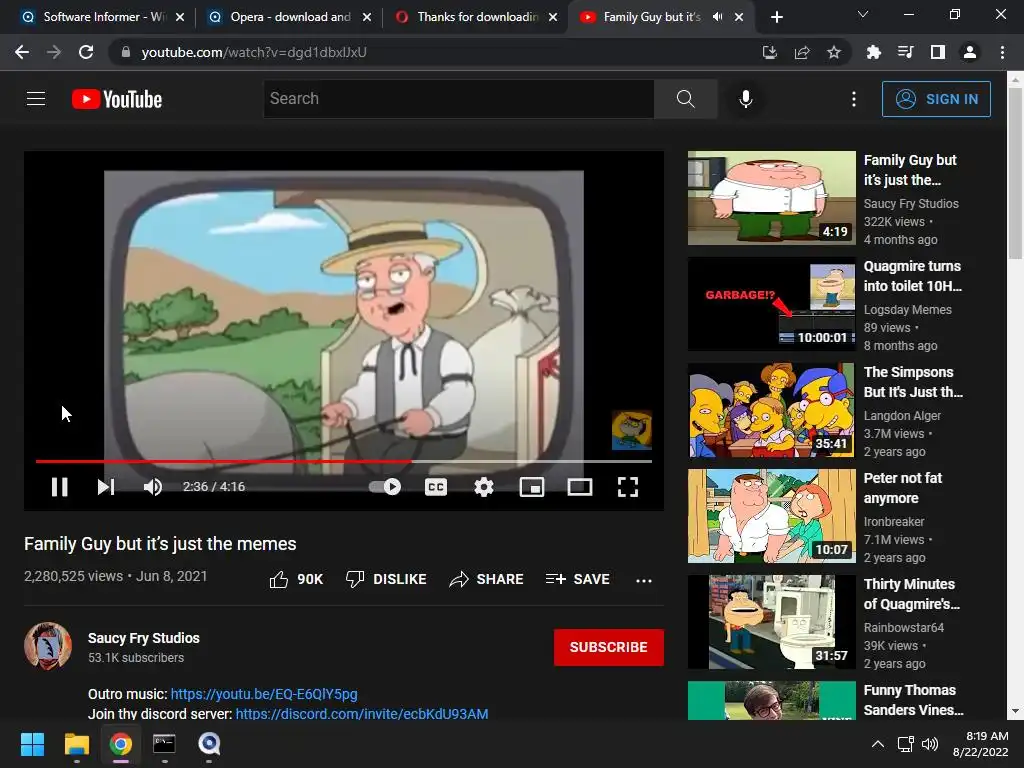This screenshot has width=1024, height=768.
Task: Switch to miniplayer mode
Action: [532, 487]
